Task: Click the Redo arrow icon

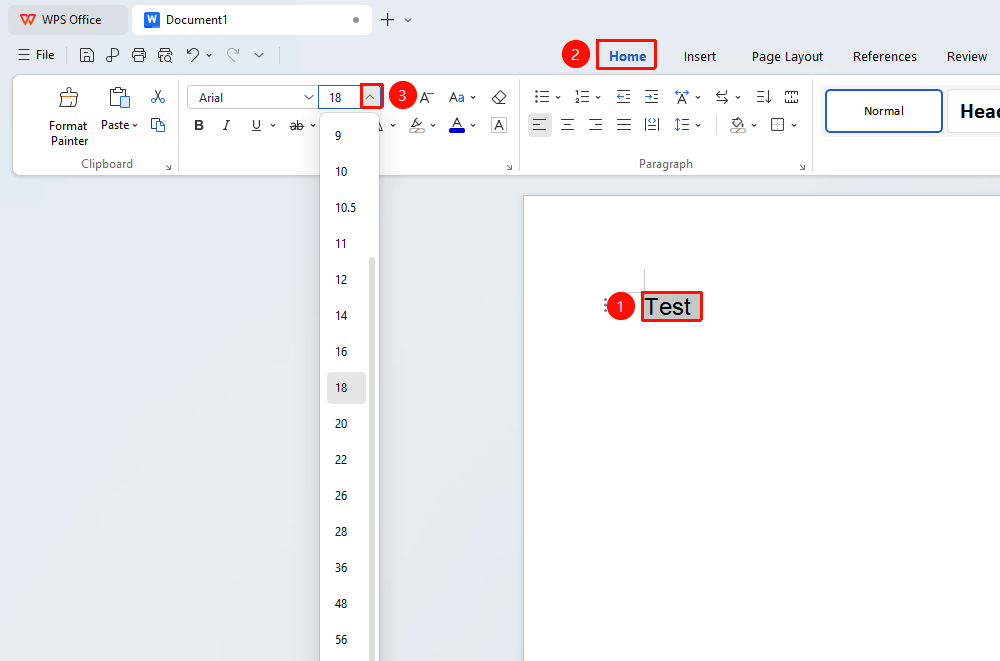Action: [x=233, y=55]
